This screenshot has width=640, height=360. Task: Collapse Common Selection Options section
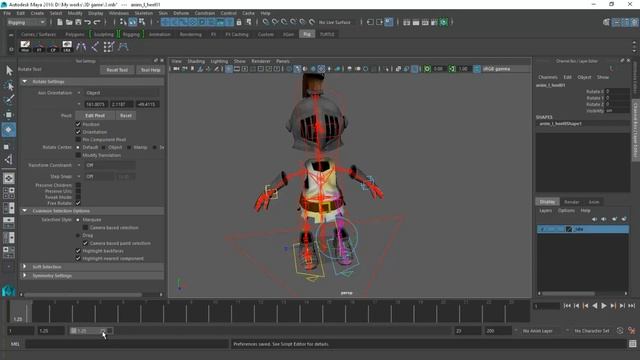24,211
